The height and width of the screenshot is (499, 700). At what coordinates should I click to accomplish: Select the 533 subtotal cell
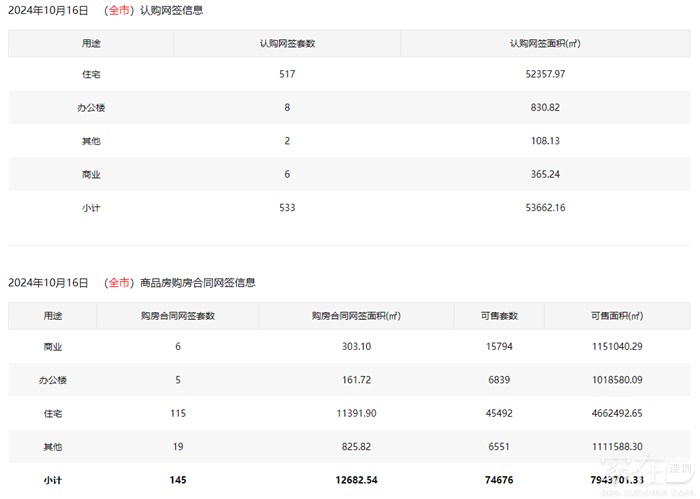point(287,208)
